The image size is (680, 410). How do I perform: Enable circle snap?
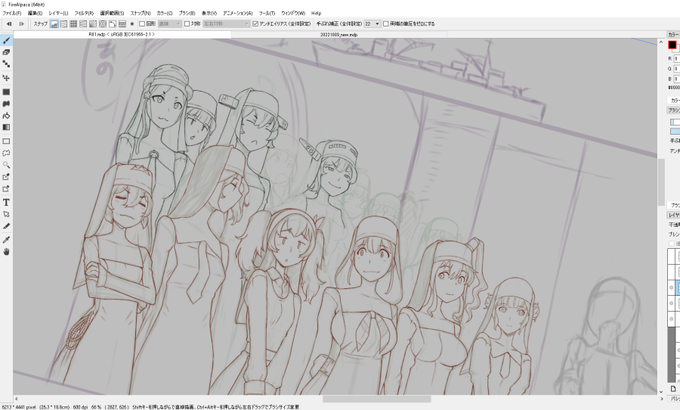tap(103, 24)
